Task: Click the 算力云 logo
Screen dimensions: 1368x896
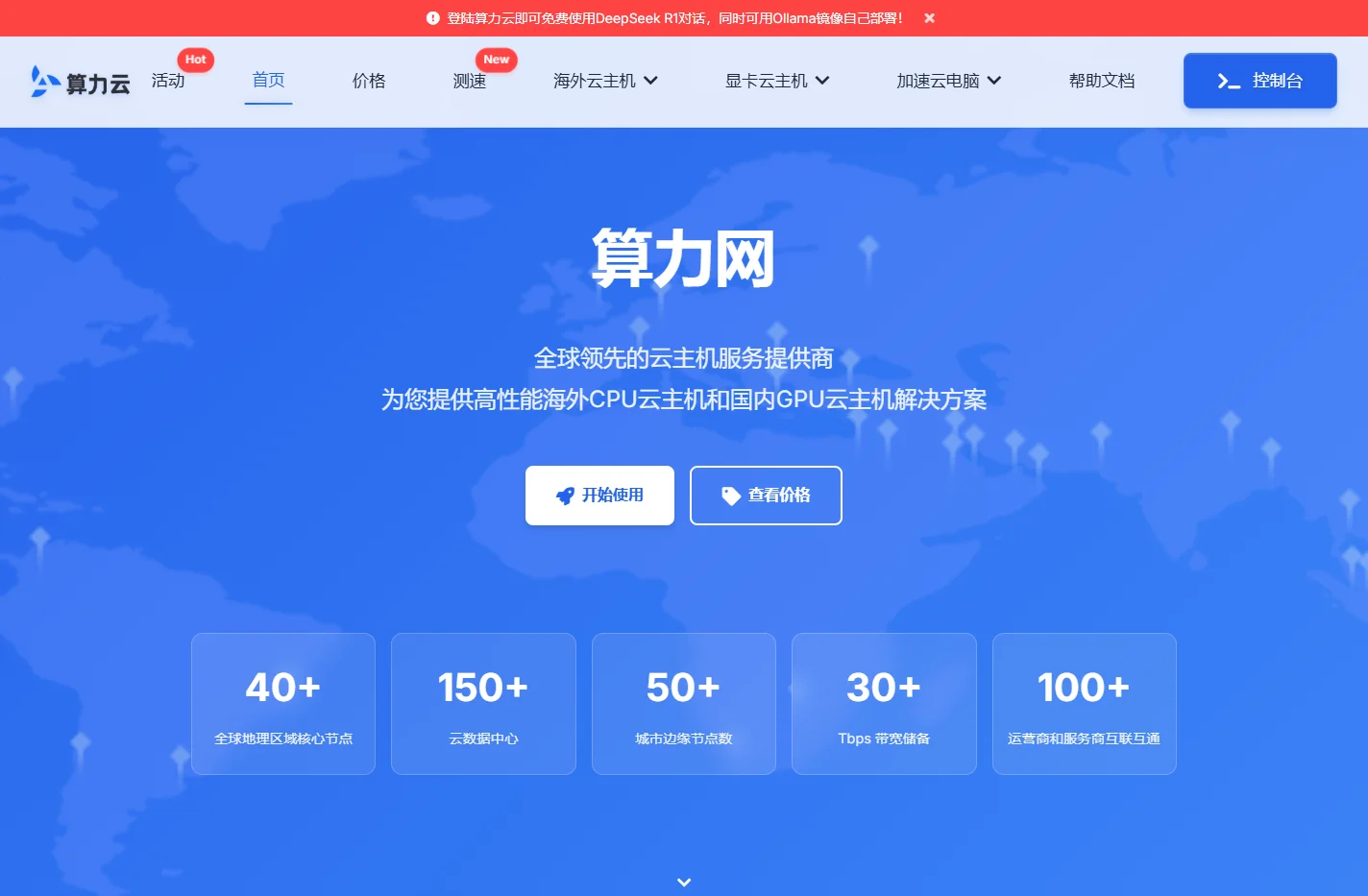Action: click(x=80, y=82)
